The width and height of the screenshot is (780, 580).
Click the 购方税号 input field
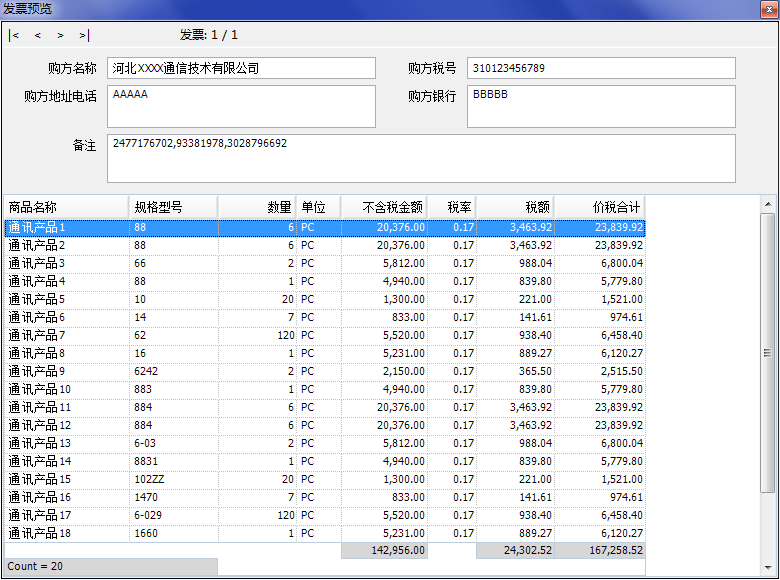601,68
